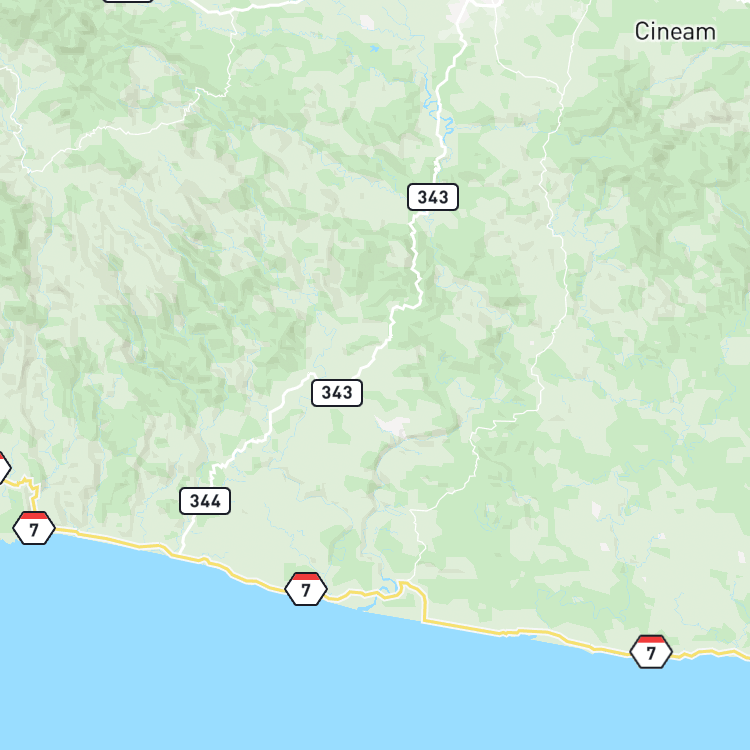Click the partially cut-off hexagon shield at left edge
The height and width of the screenshot is (750, 750).
(4, 468)
